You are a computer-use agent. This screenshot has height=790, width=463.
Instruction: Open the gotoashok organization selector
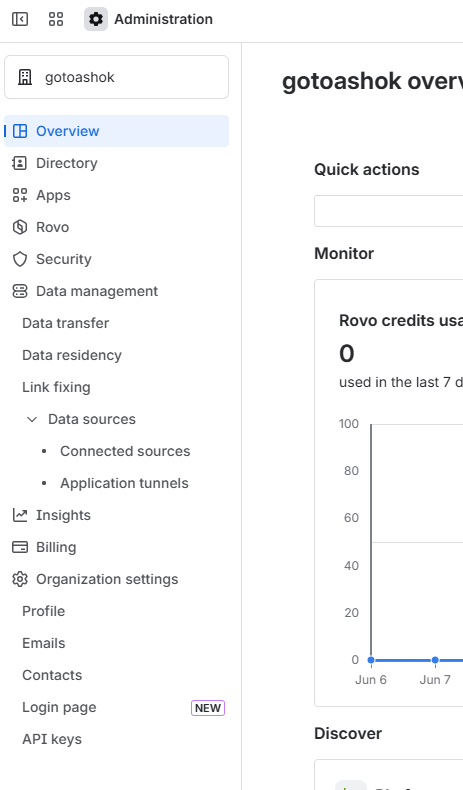coord(116,77)
